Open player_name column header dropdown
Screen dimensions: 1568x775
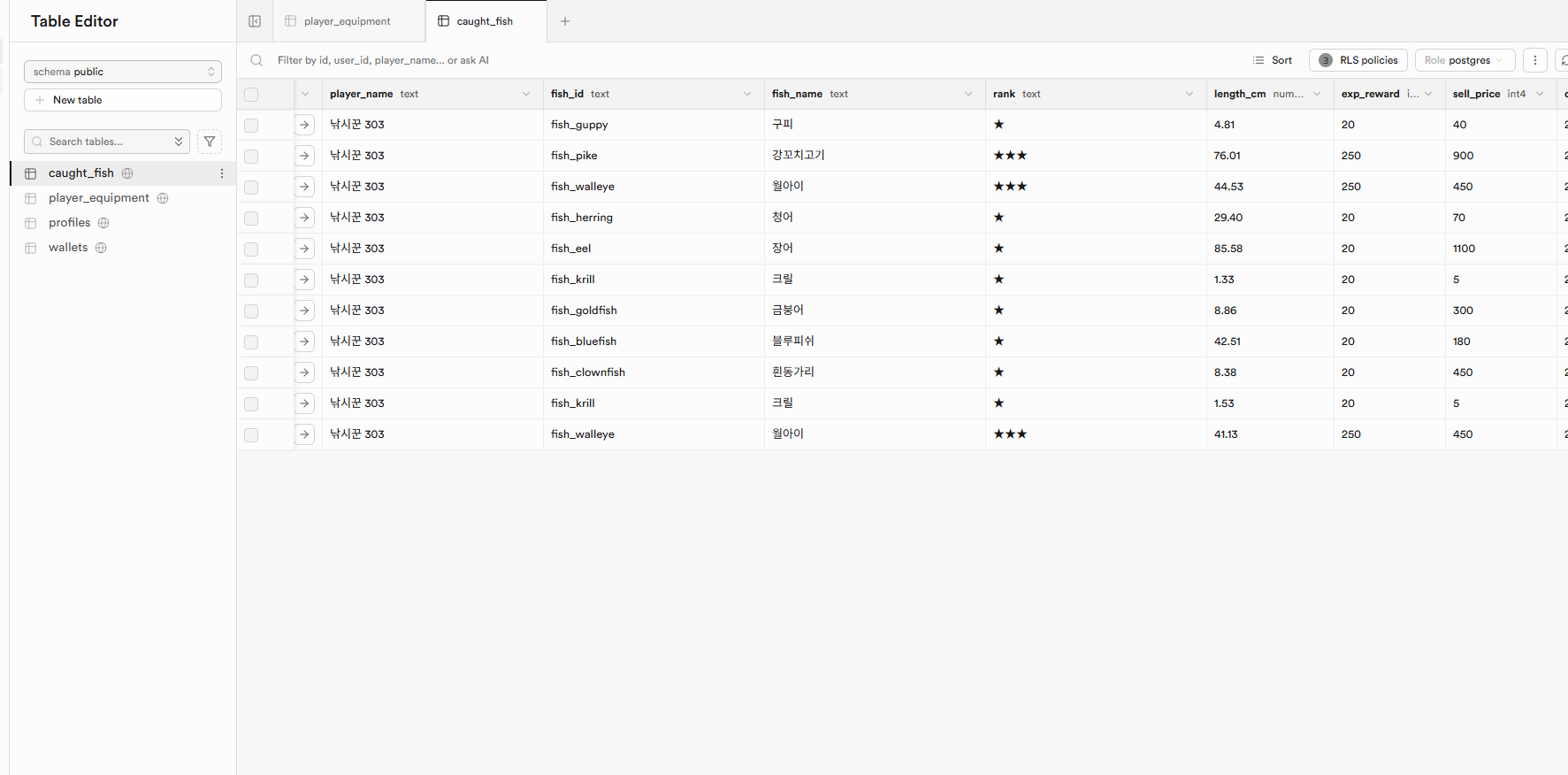(x=526, y=94)
